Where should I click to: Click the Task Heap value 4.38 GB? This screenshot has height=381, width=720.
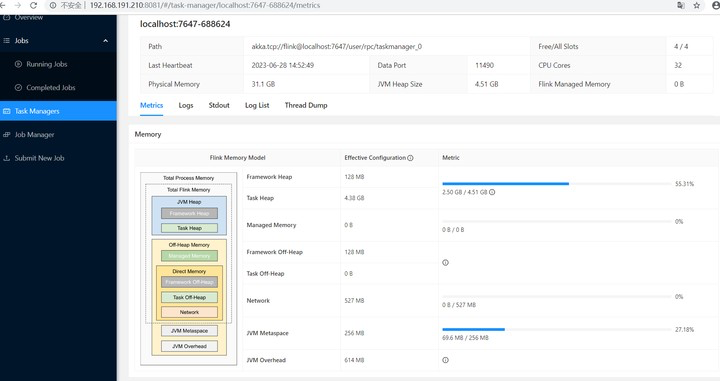point(354,198)
